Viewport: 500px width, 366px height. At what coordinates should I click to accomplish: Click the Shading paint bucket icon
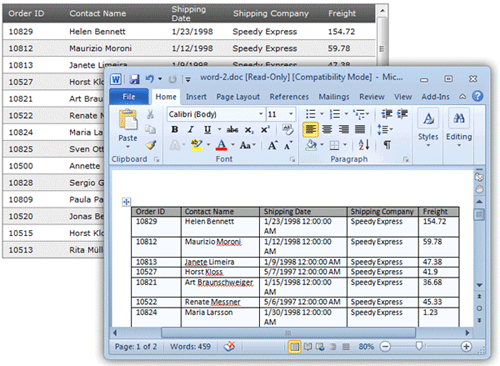click(x=311, y=145)
